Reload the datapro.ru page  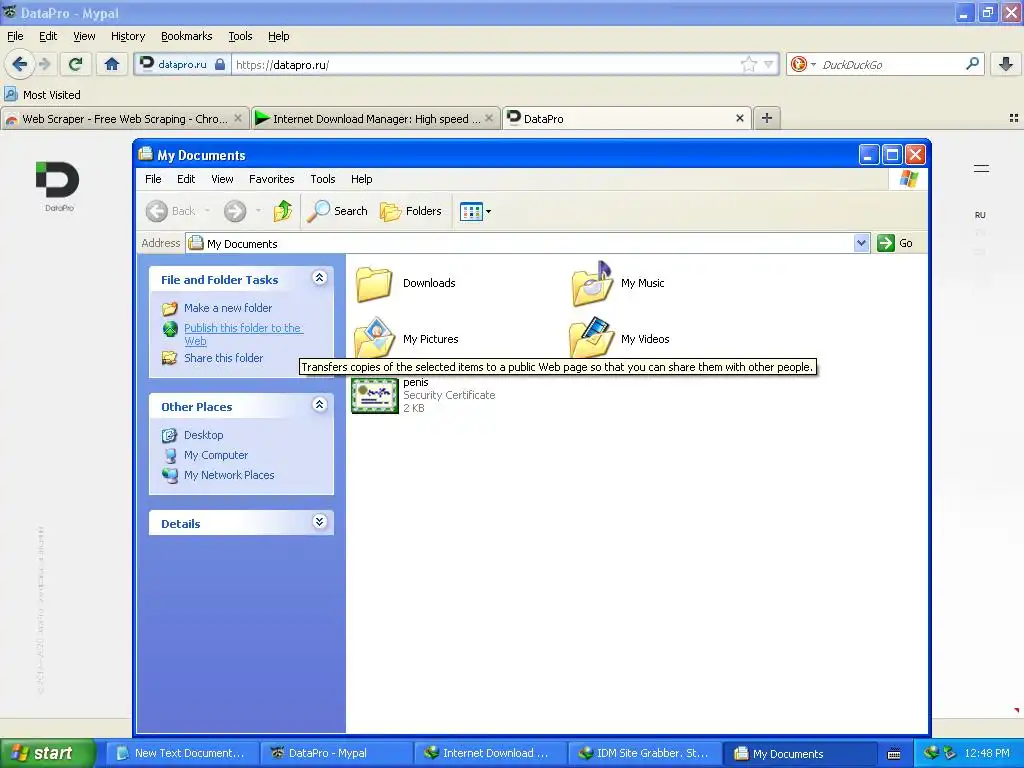pos(75,64)
